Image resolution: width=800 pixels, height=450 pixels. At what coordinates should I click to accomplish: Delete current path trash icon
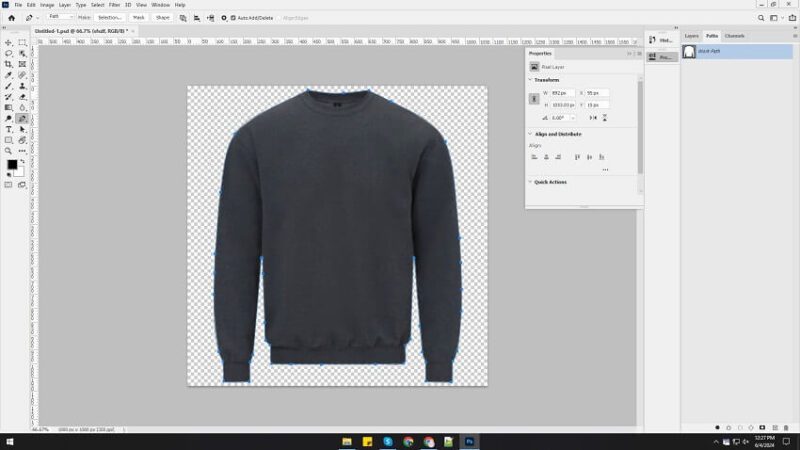point(786,428)
